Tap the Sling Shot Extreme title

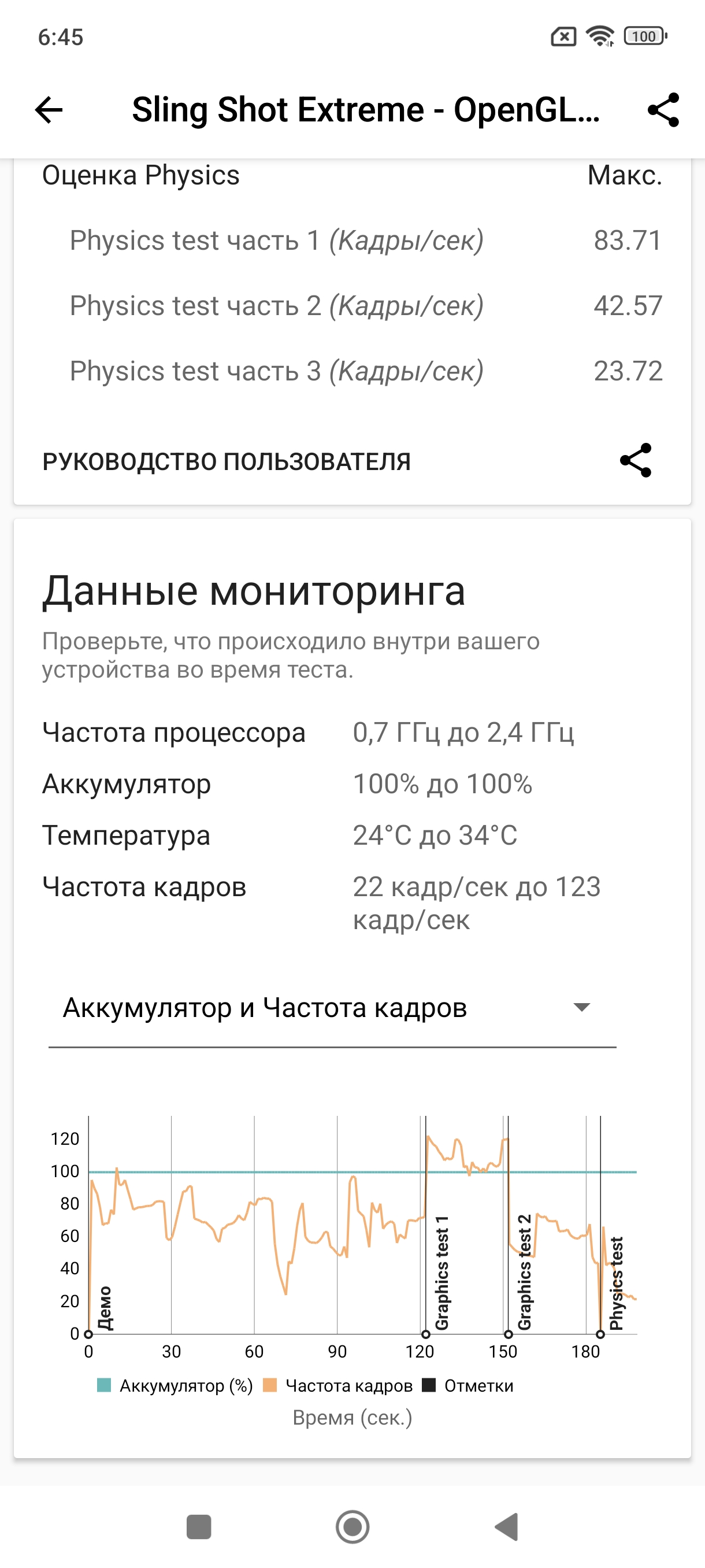tap(366, 110)
